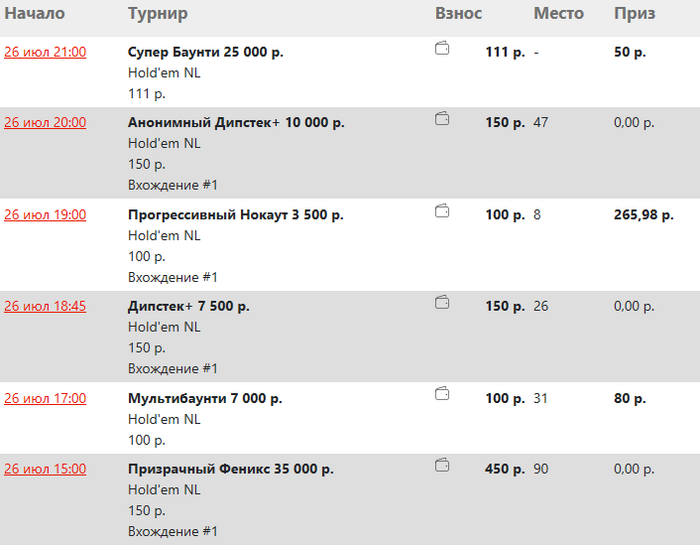Click wallet icon in Дипстек+ 7 500 row

pyautogui.click(x=442, y=303)
